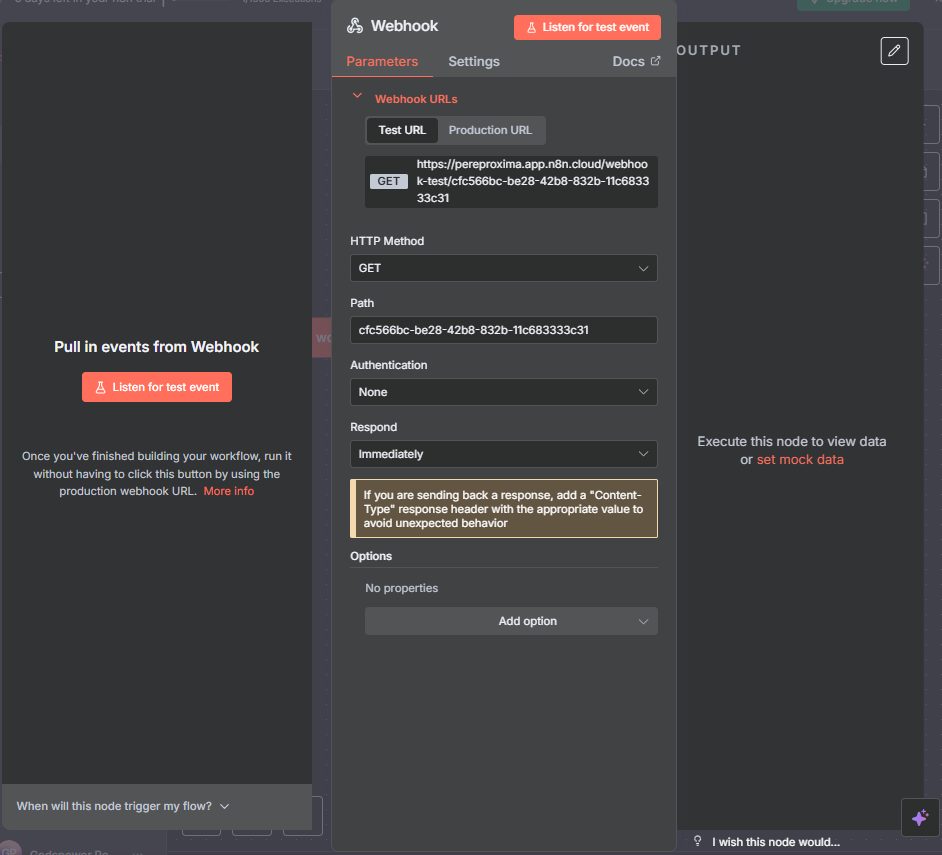Click the Options section label
Viewport: 942px width, 855px height.
(371, 556)
